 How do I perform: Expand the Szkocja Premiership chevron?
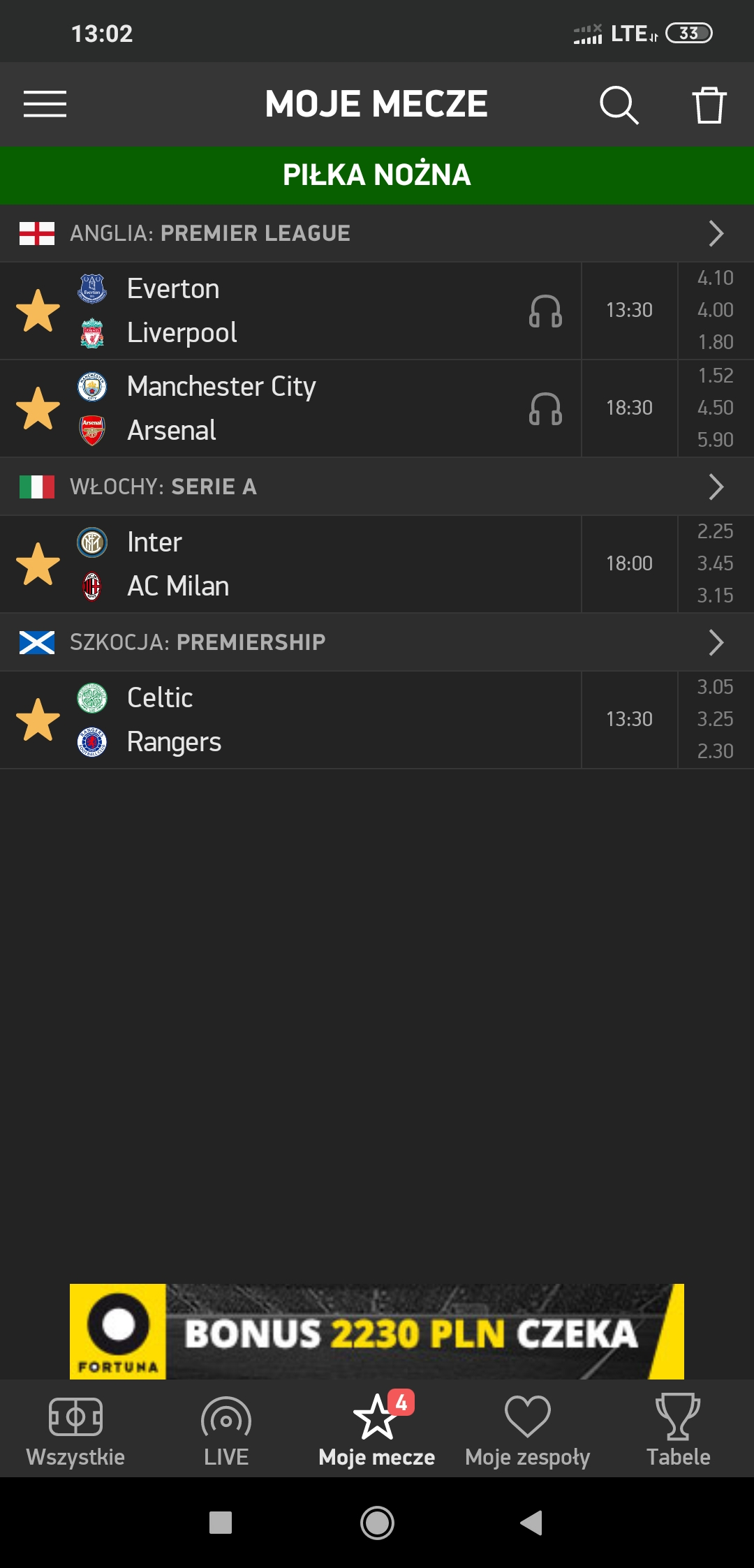coord(716,642)
